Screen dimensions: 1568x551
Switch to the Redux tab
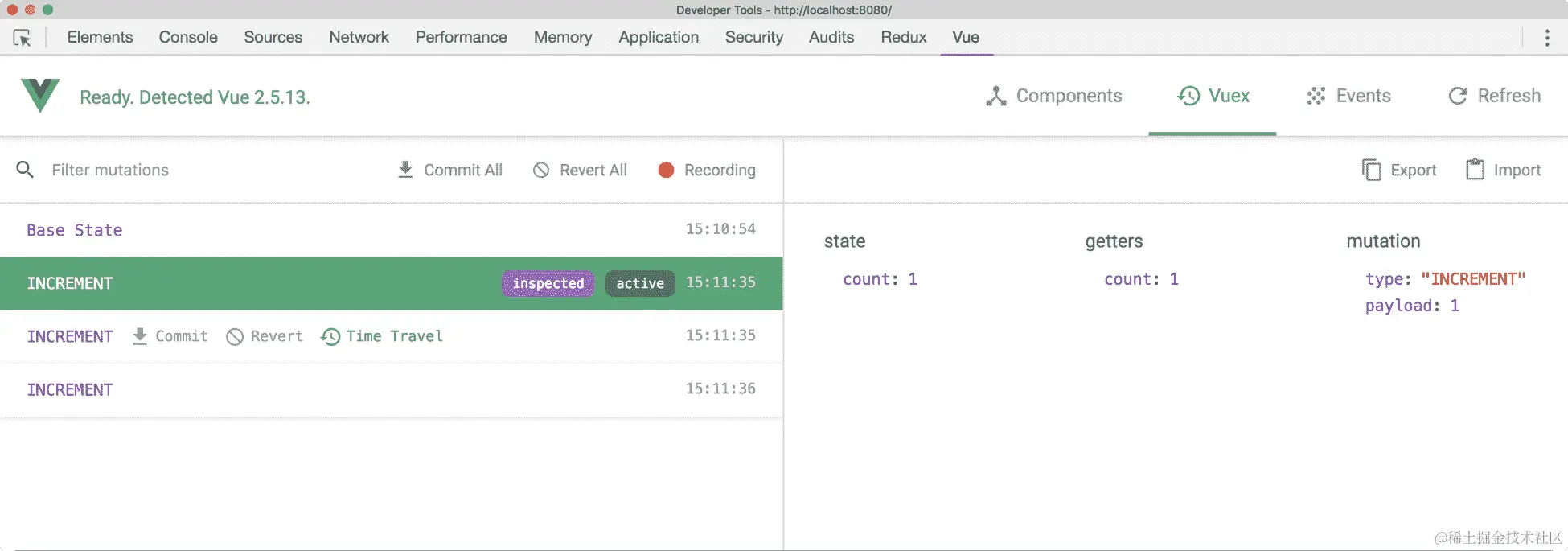point(904,37)
